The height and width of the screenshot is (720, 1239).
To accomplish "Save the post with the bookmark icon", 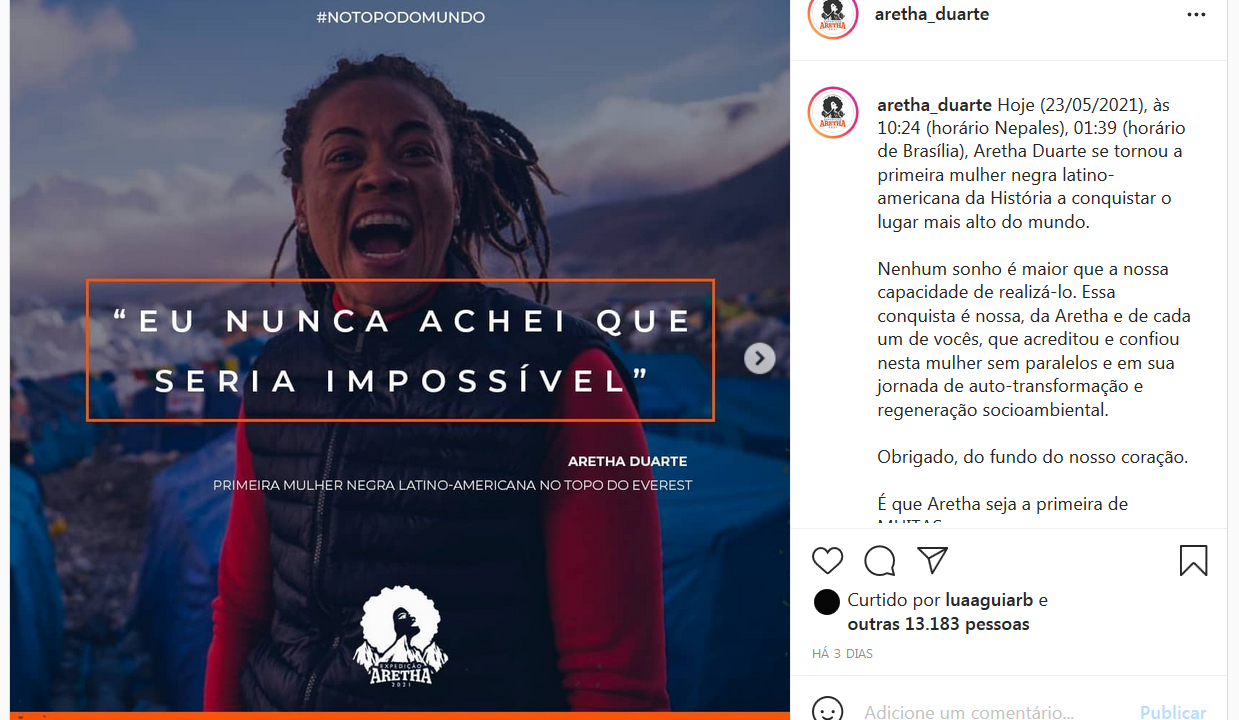I will (1193, 561).
